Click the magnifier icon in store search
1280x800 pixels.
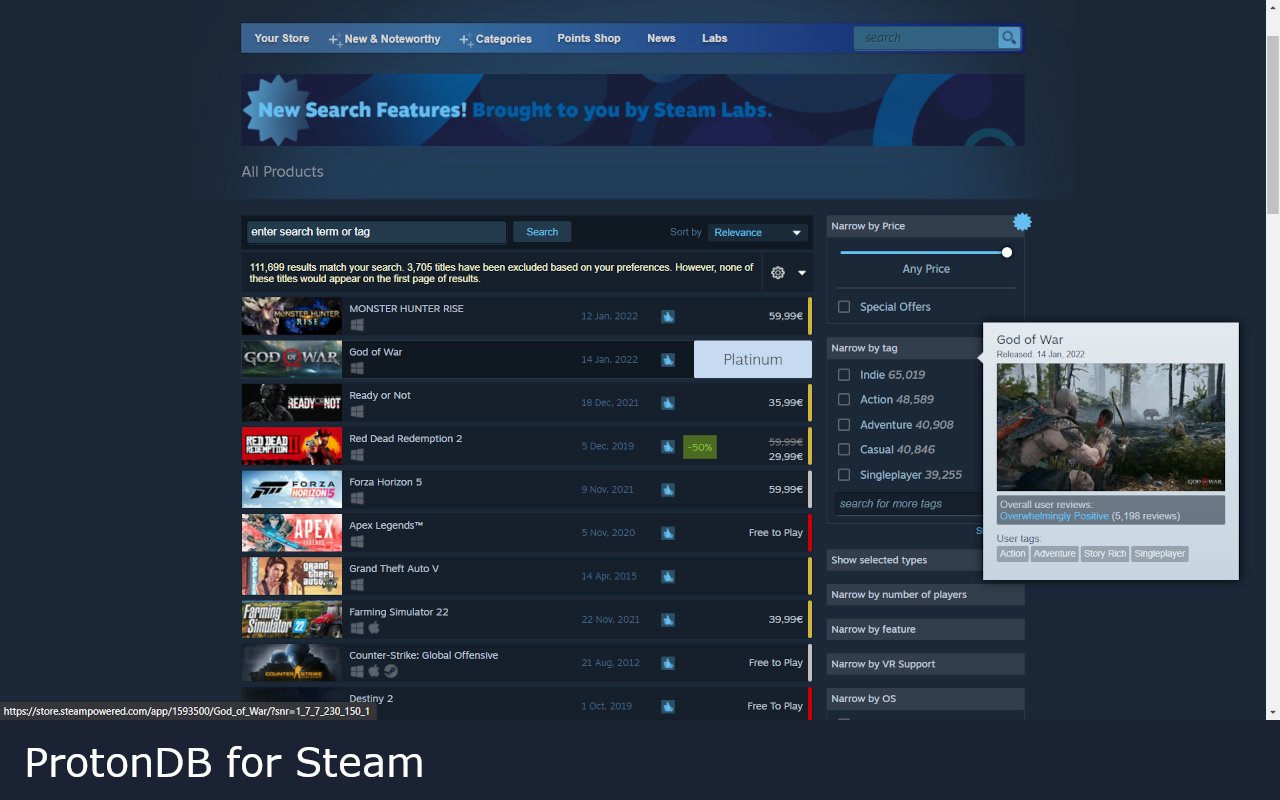click(1009, 38)
